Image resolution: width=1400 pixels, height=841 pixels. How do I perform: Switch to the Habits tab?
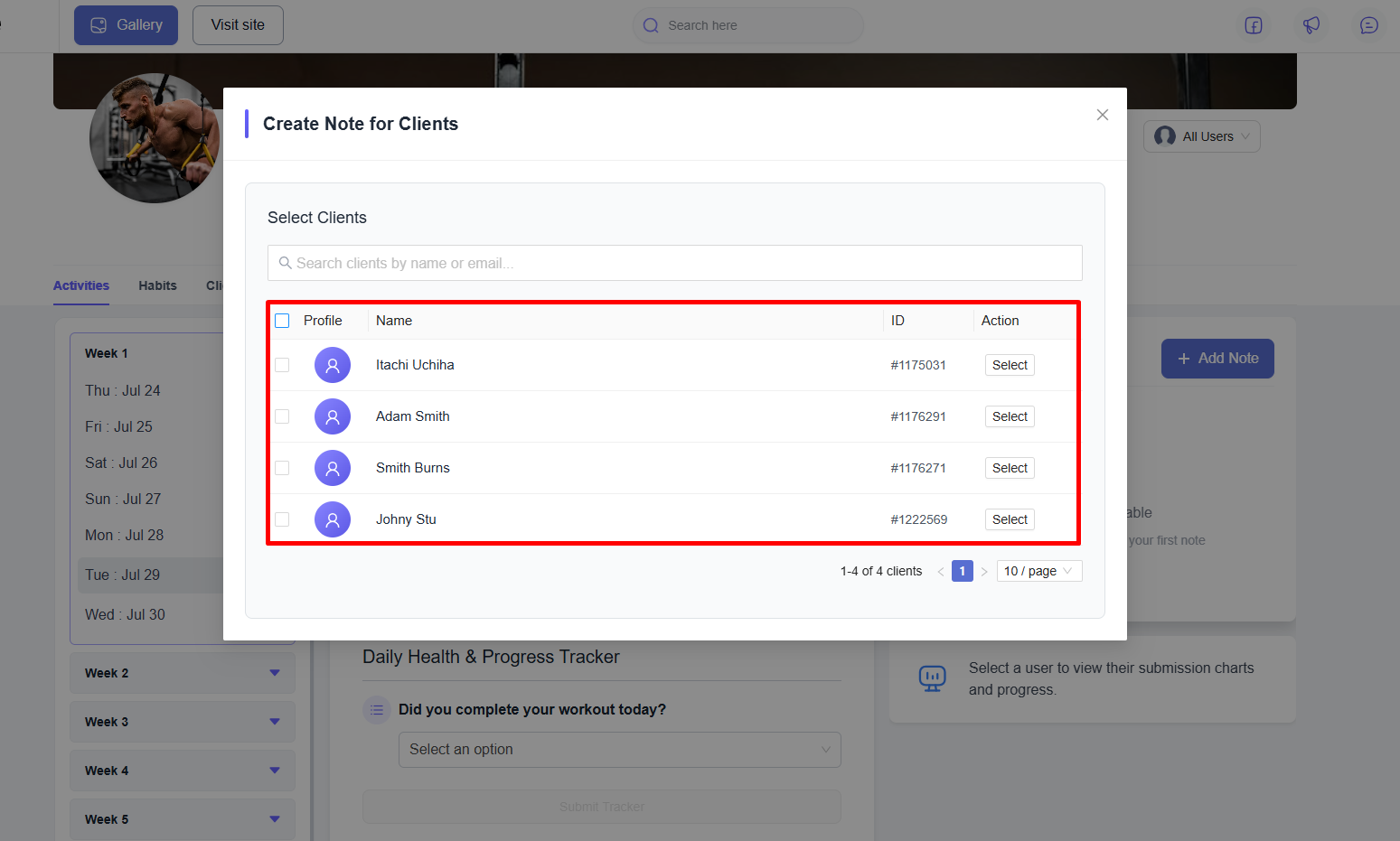(157, 285)
